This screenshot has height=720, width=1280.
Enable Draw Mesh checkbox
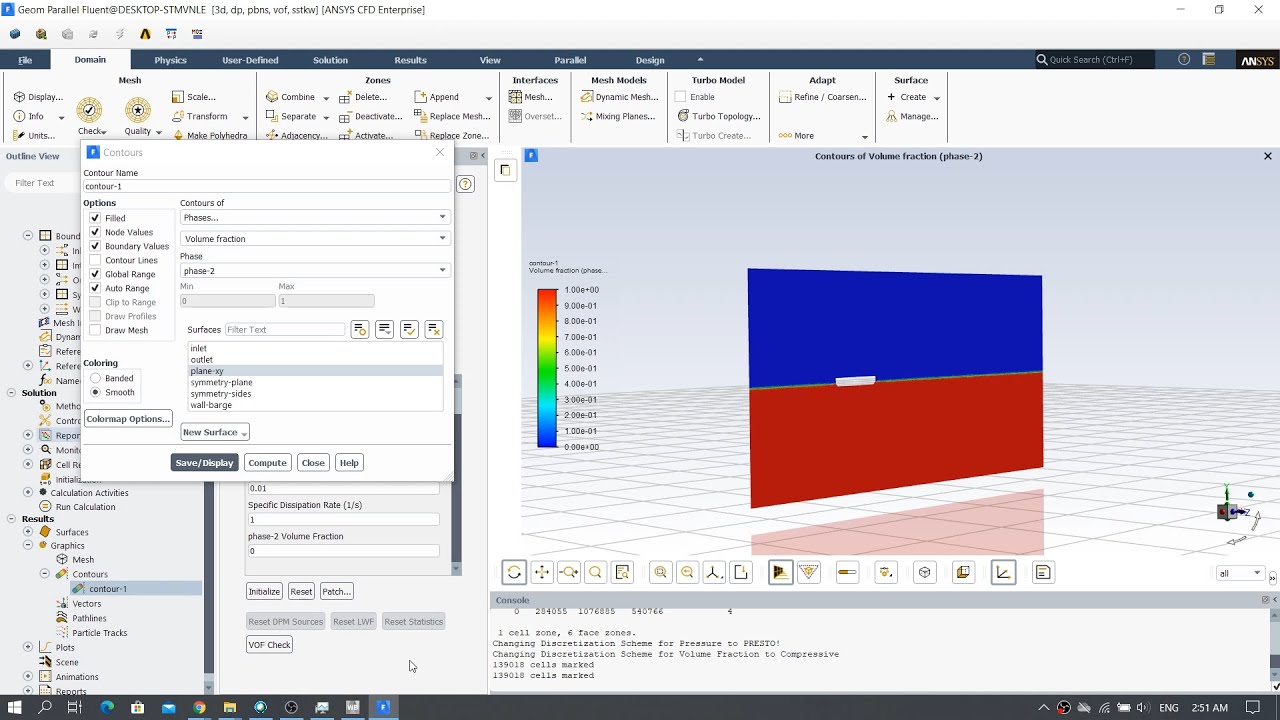pyautogui.click(x=95, y=330)
